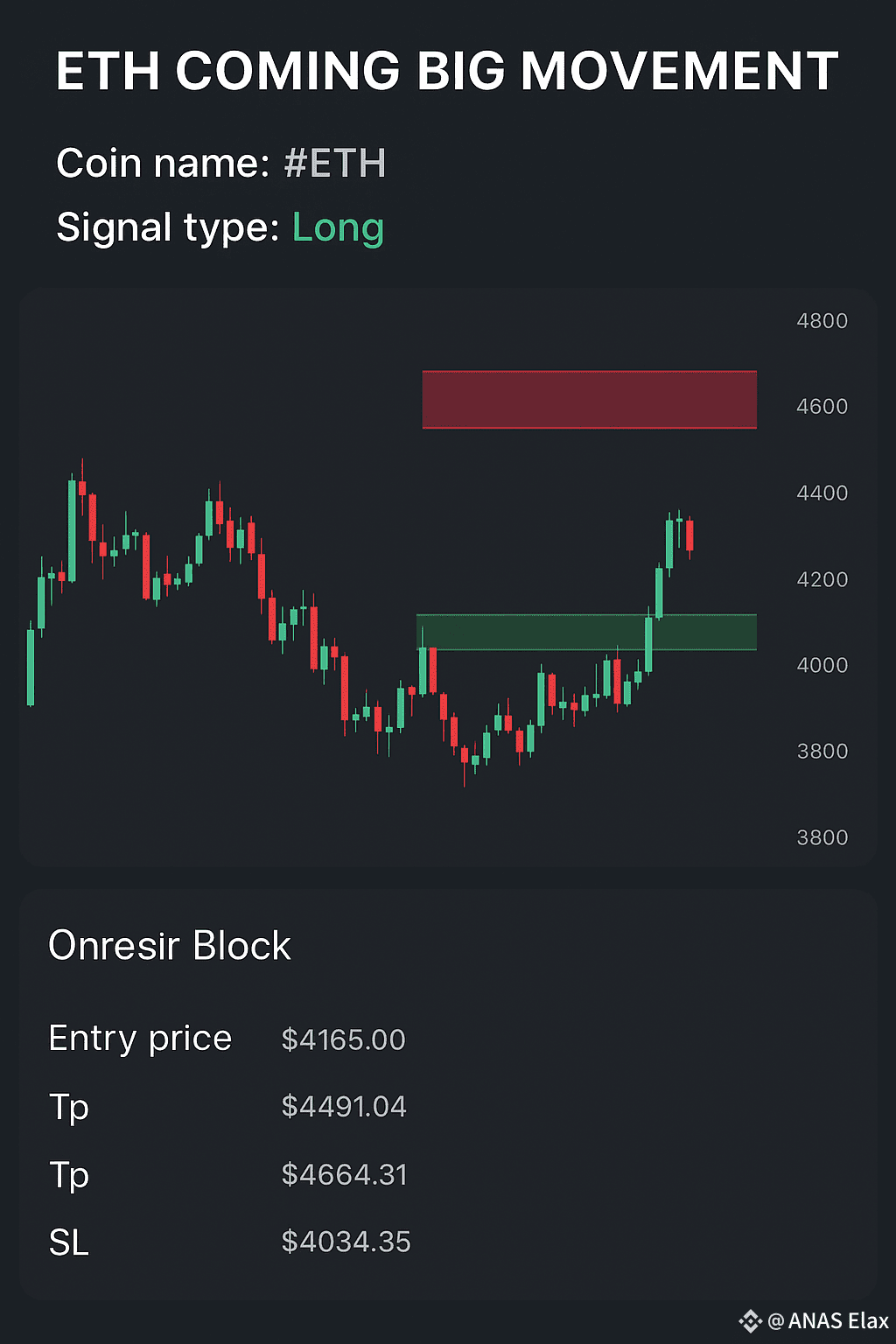The height and width of the screenshot is (1344, 896).
Task: Click the last red candle on chart
Action: pyautogui.click(x=689, y=535)
